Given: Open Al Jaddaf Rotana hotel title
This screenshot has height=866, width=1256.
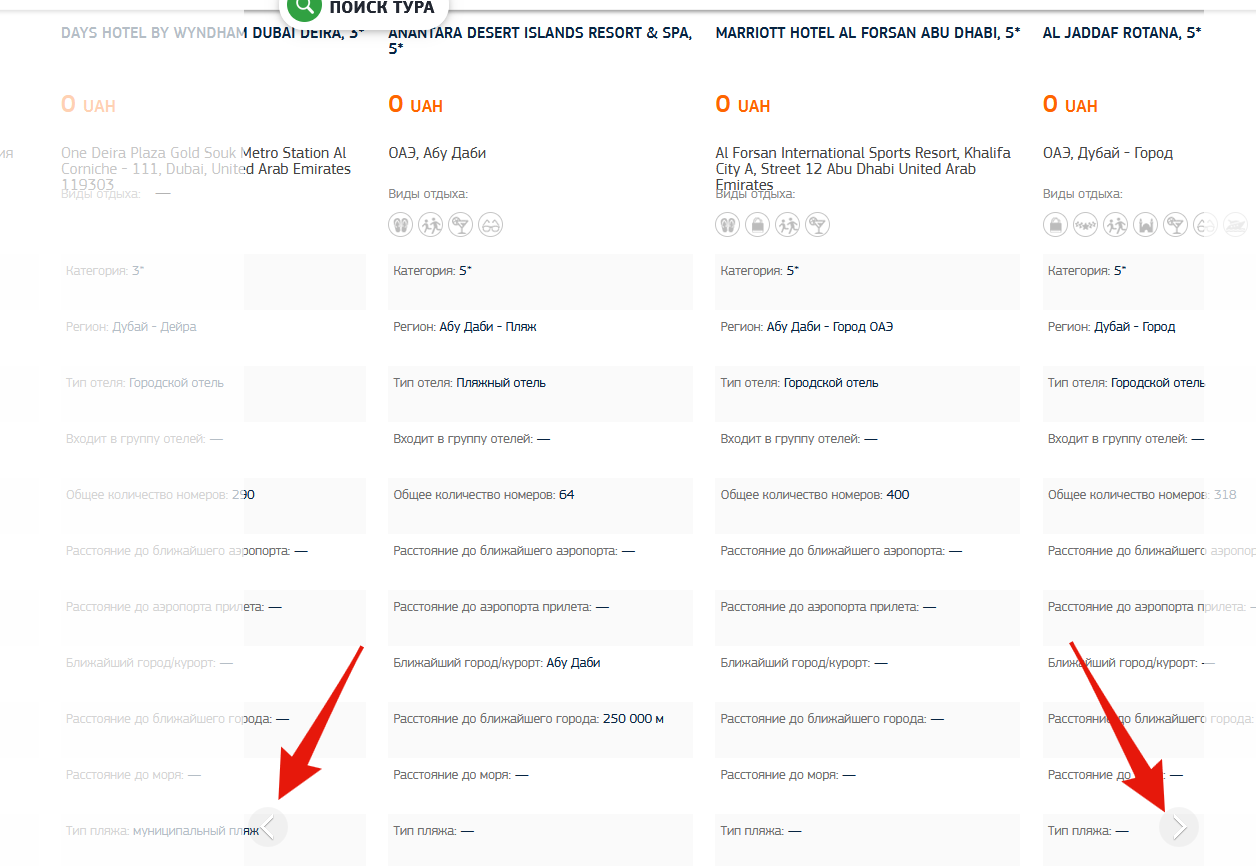Looking at the screenshot, I should point(1122,33).
